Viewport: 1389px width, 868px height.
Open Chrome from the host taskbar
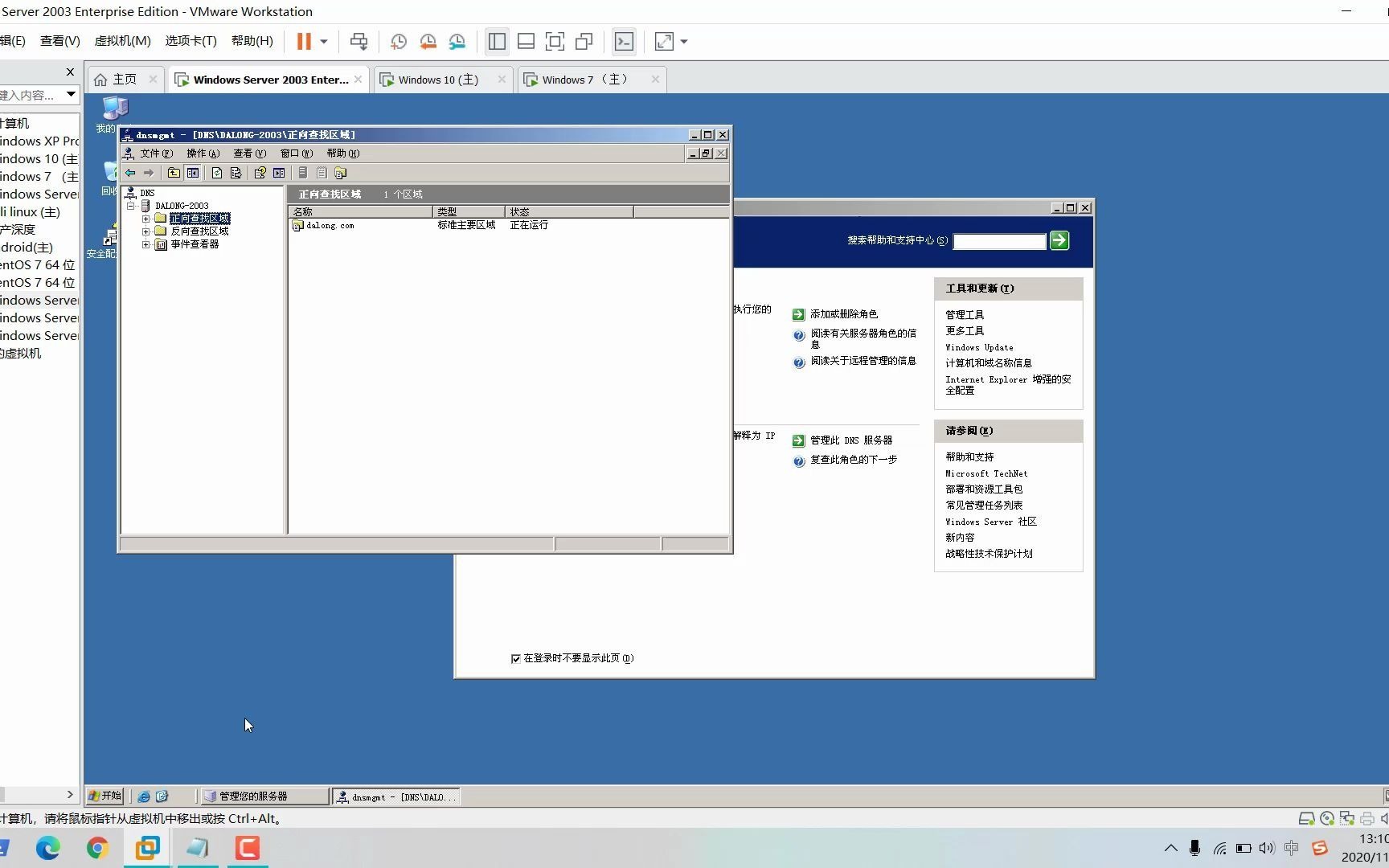point(97,848)
